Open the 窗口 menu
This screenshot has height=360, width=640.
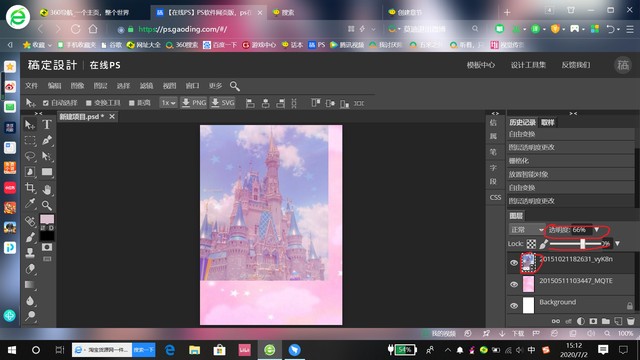coord(192,86)
